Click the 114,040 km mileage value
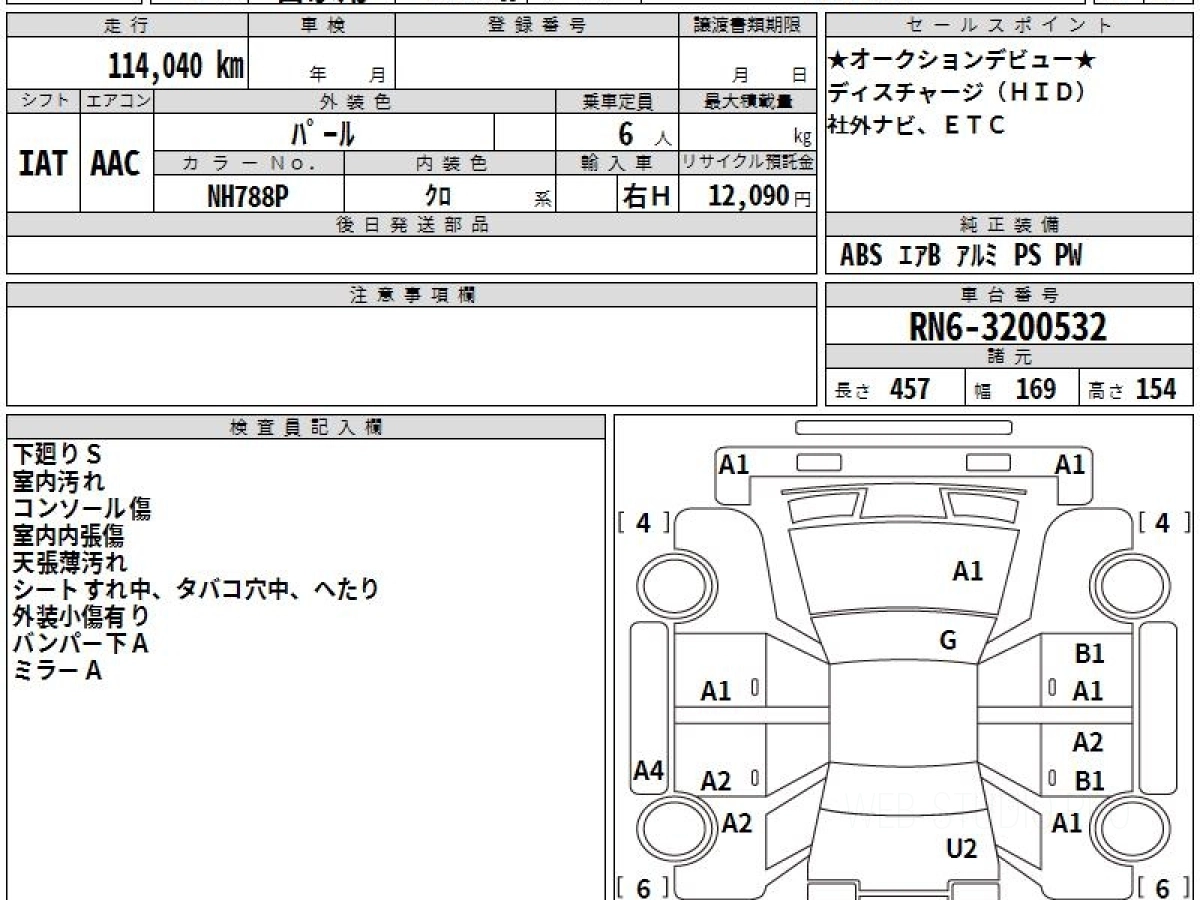Screen dimensions: 1200x900 tap(175, 66)
